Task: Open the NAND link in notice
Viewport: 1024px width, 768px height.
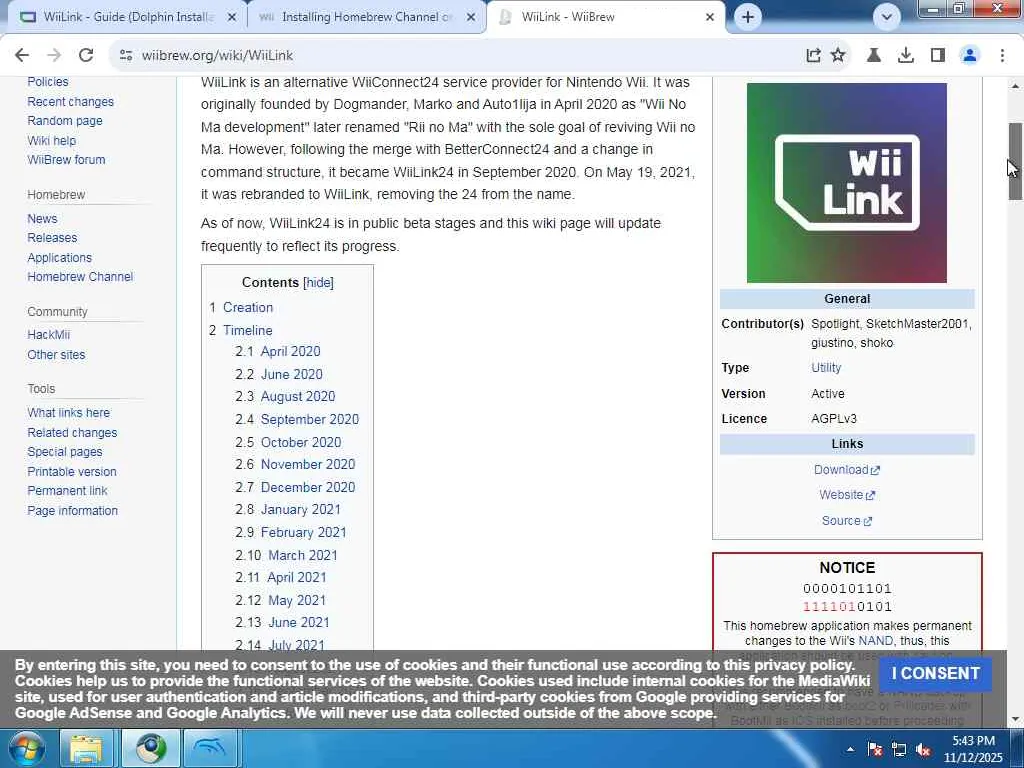Action: coord(875,641)
